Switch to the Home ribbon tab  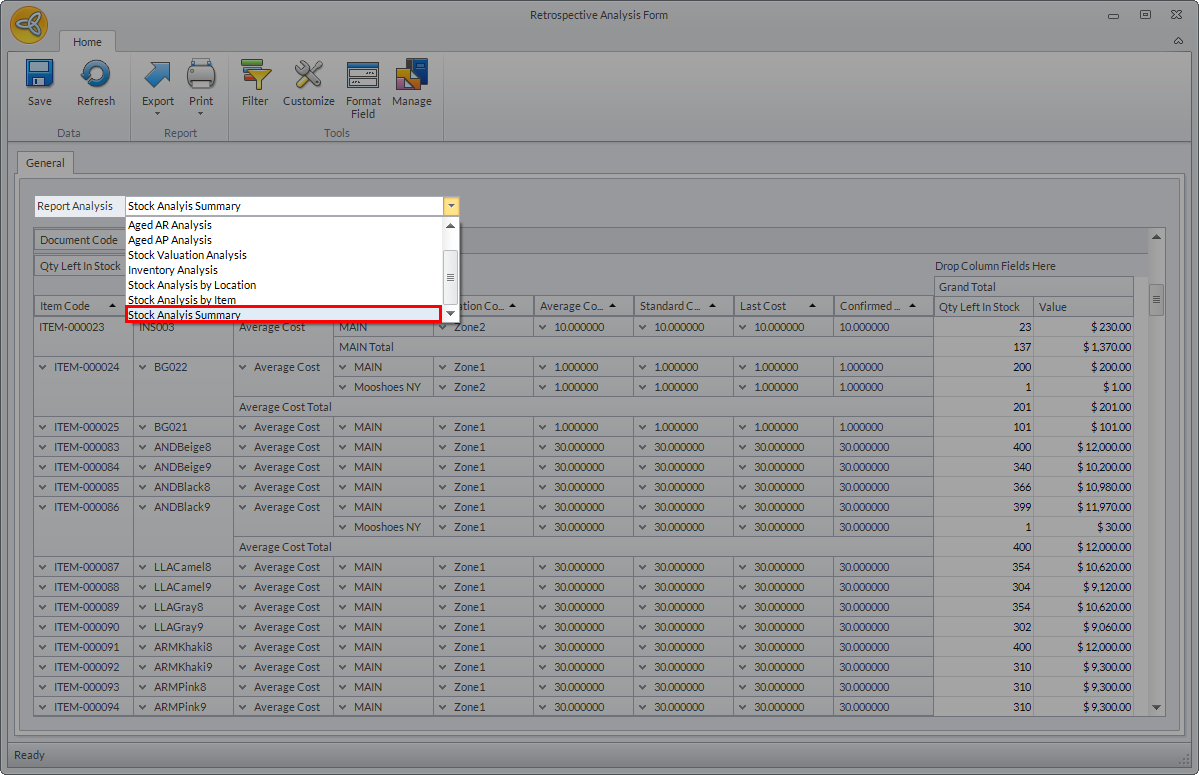coord(87,42)
